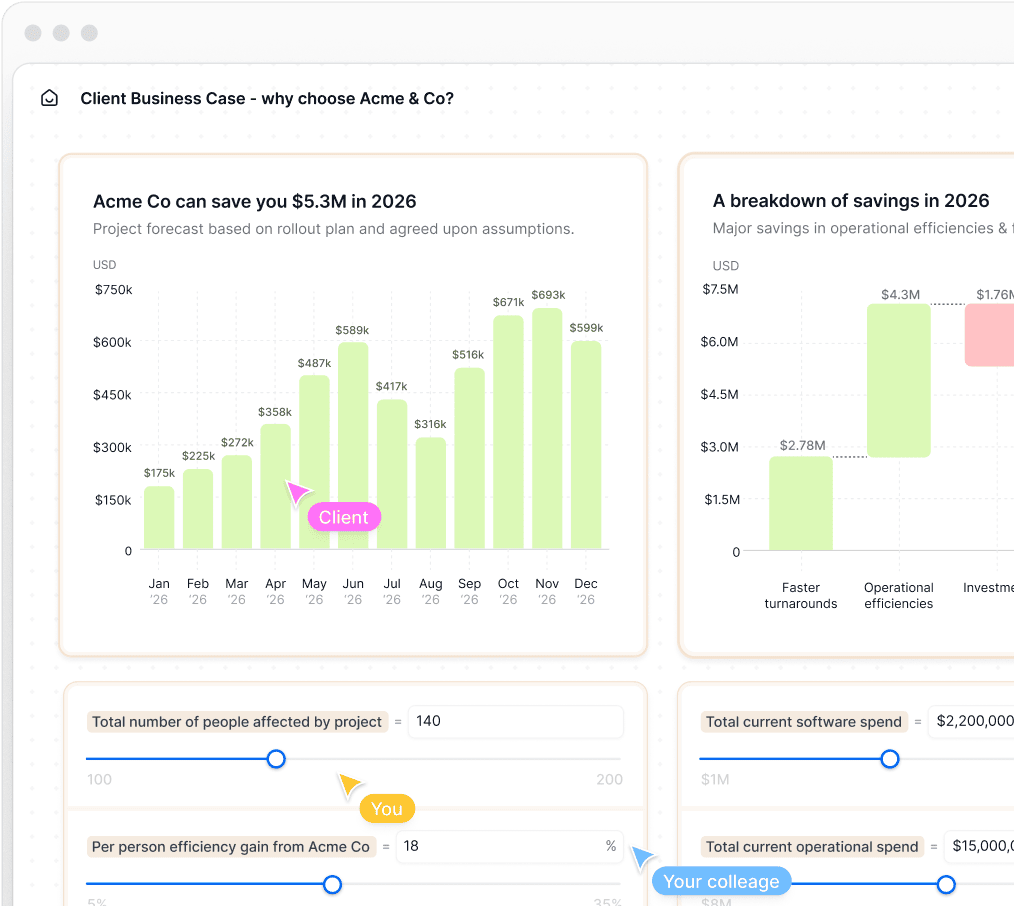Select the tallest November bar showing $693k
Image resolution: width=1014 pixels, height=906 pixels.
click(546, 430)
